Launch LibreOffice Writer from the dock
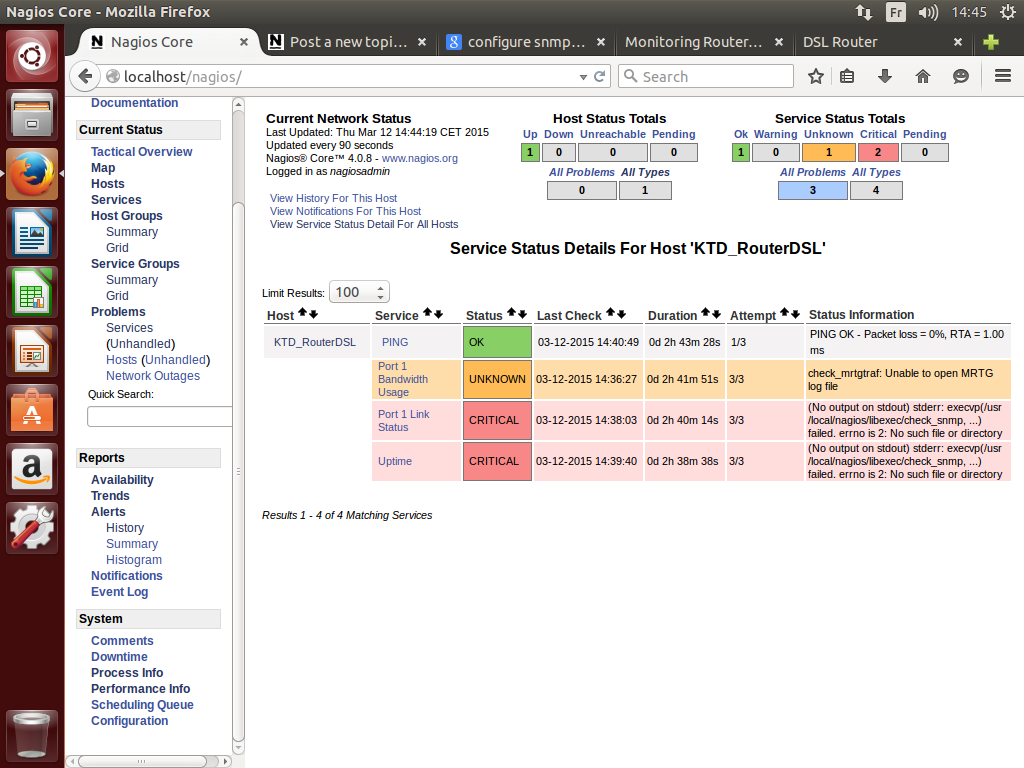Screen dimensions: 1024x768 tap(33, 237)
